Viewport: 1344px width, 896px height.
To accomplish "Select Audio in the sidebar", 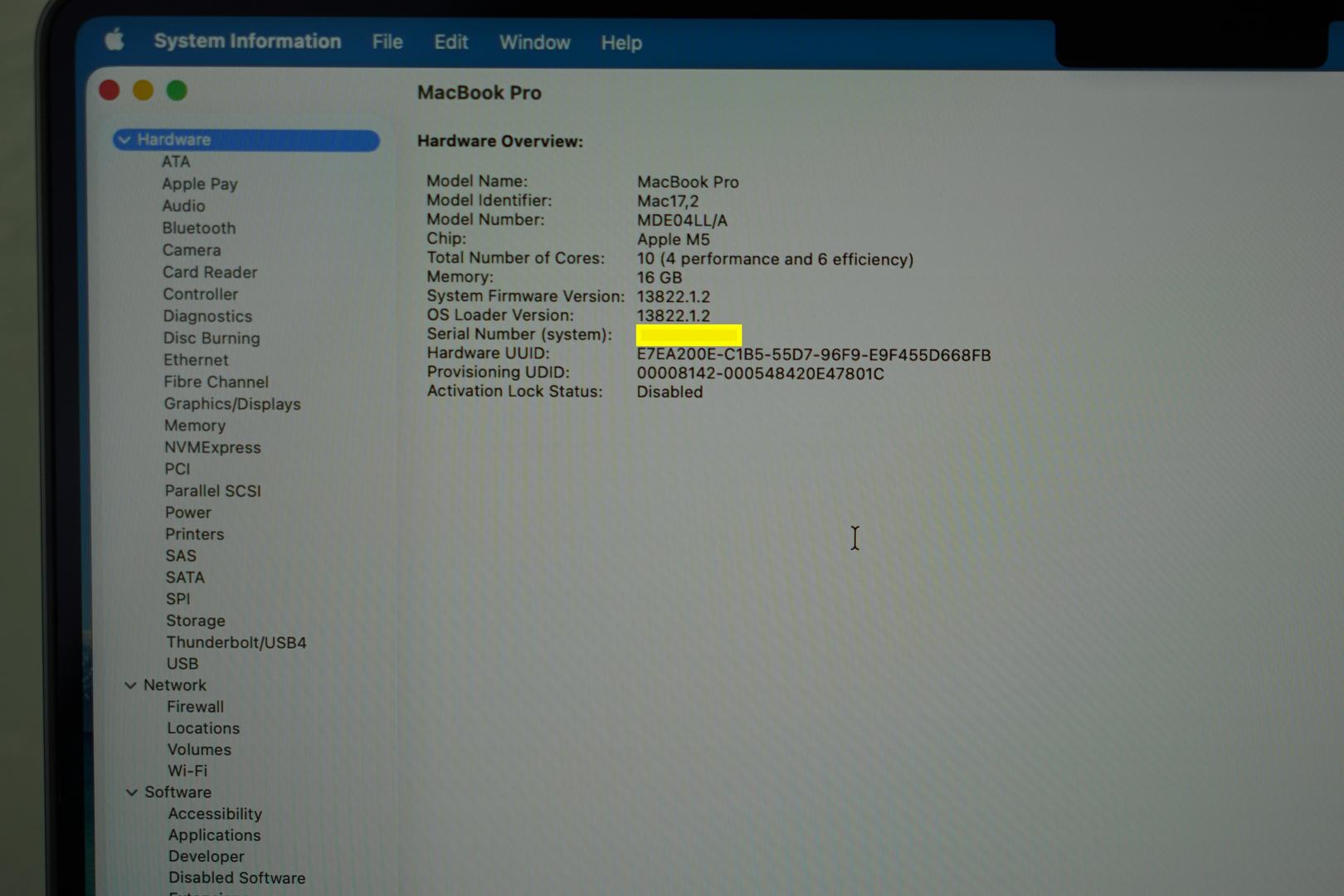I will pyautogui.click(x=183, y=206).
